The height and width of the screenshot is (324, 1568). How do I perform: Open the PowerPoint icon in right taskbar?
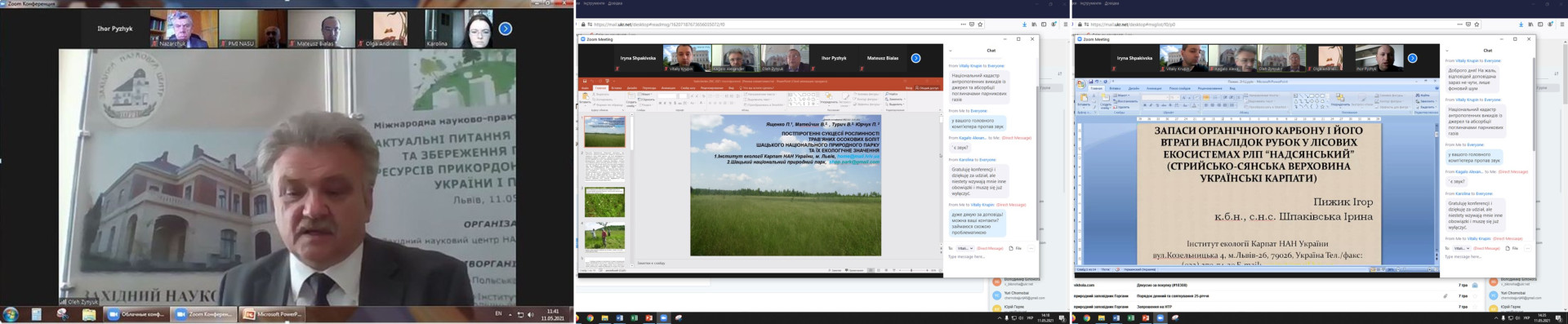point(1145,318)
